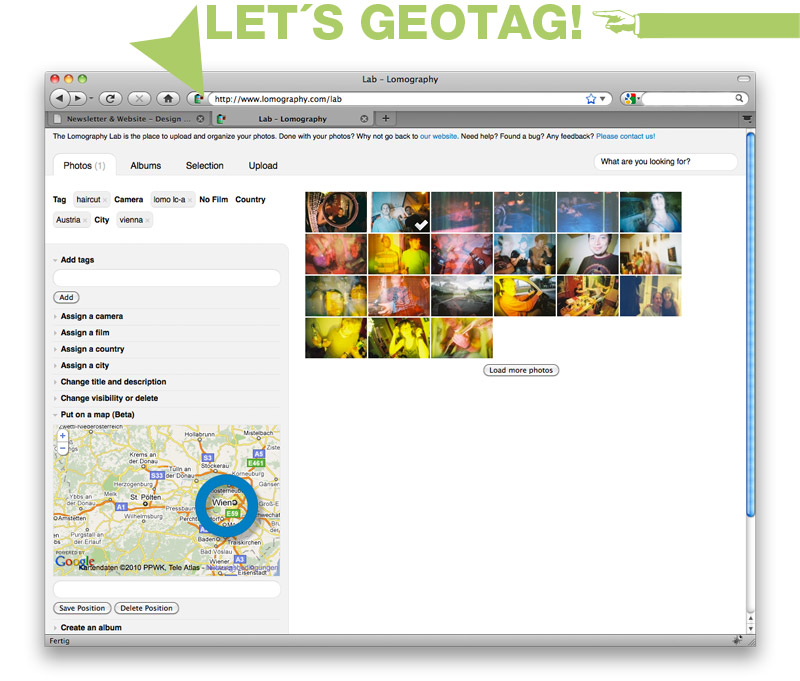This screenshot has height=681, width=800.
Task: Switch to the Albums tab
Action: [145, 165]
